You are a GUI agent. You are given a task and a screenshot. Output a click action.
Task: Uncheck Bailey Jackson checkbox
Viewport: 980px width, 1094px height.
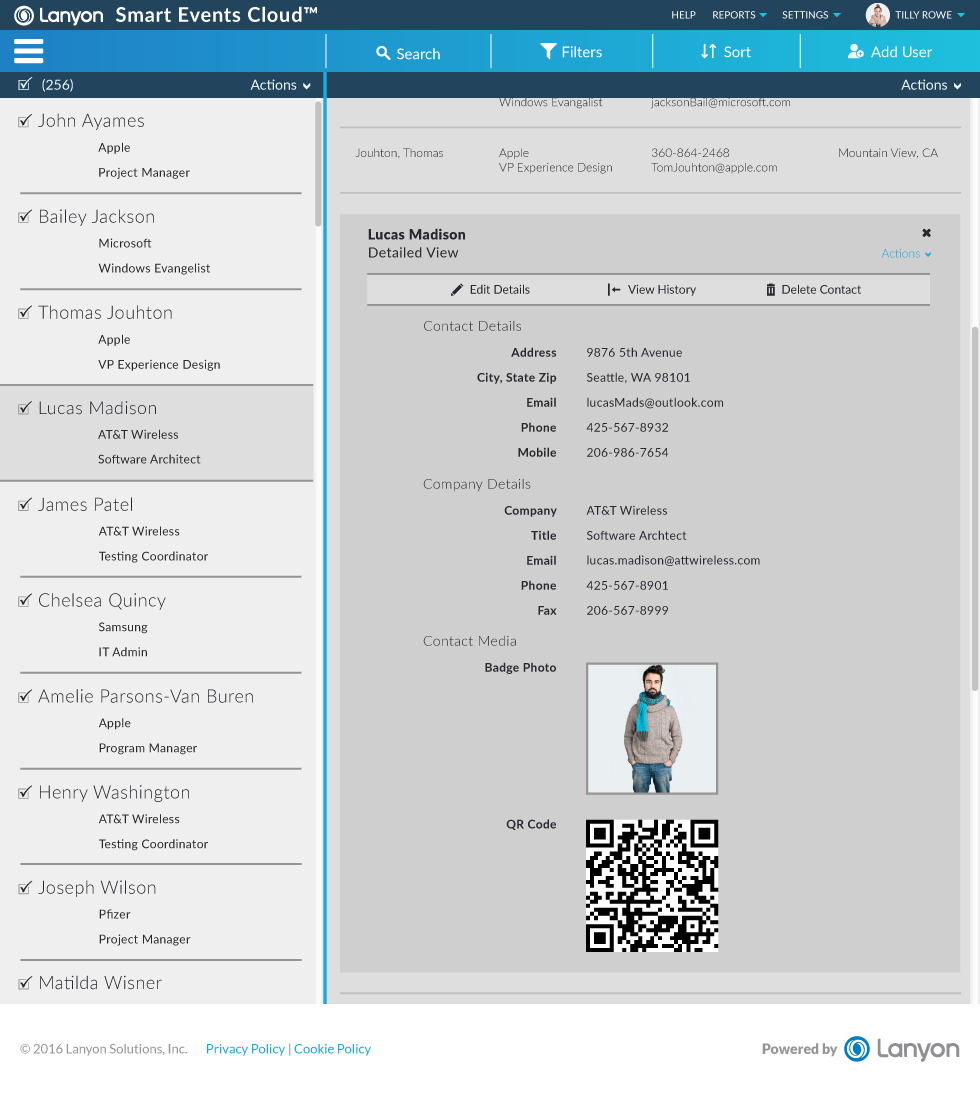[x=25, y=216]
